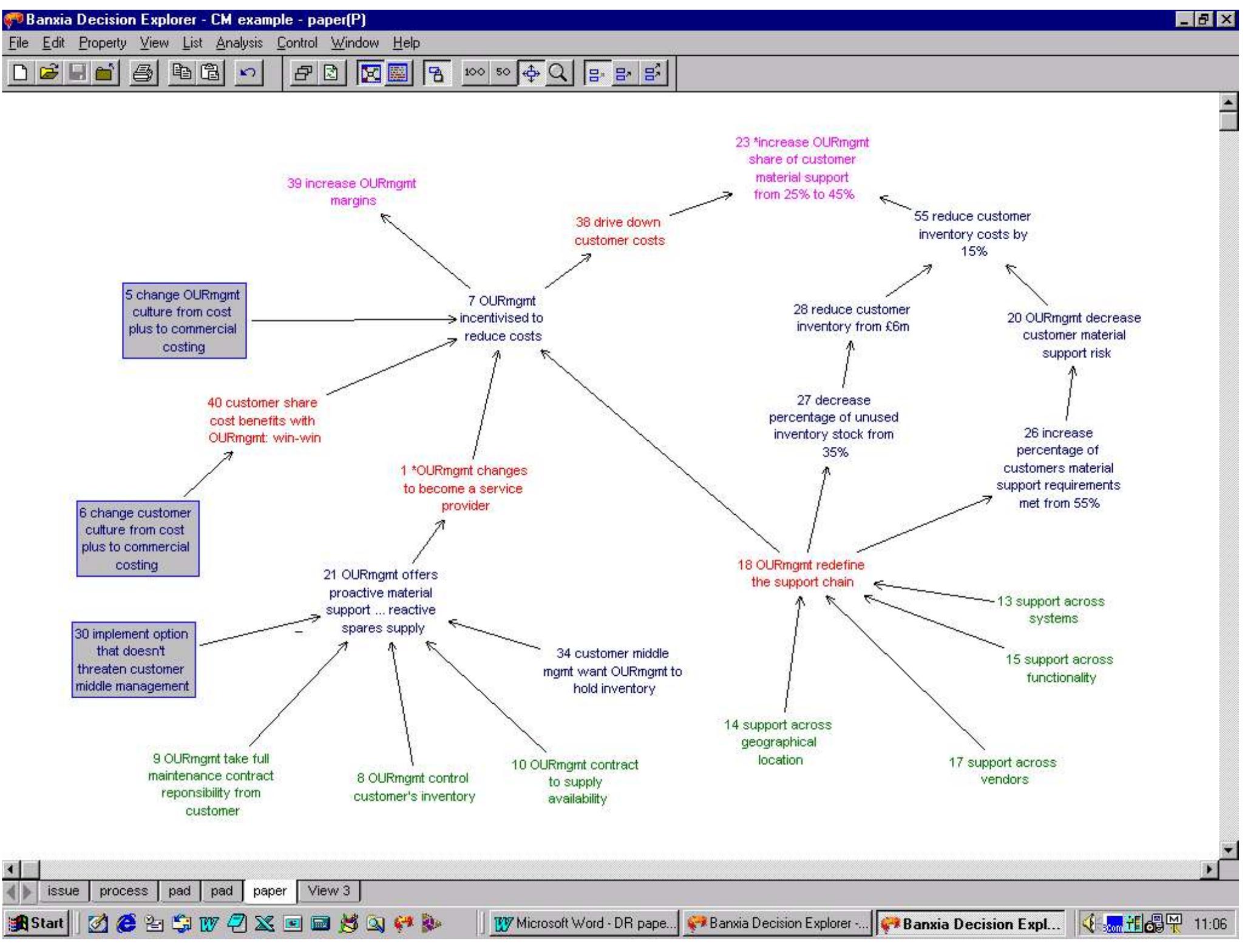Click first concept link layout icon
The image size is (1245, 952).
click(596, 73)
